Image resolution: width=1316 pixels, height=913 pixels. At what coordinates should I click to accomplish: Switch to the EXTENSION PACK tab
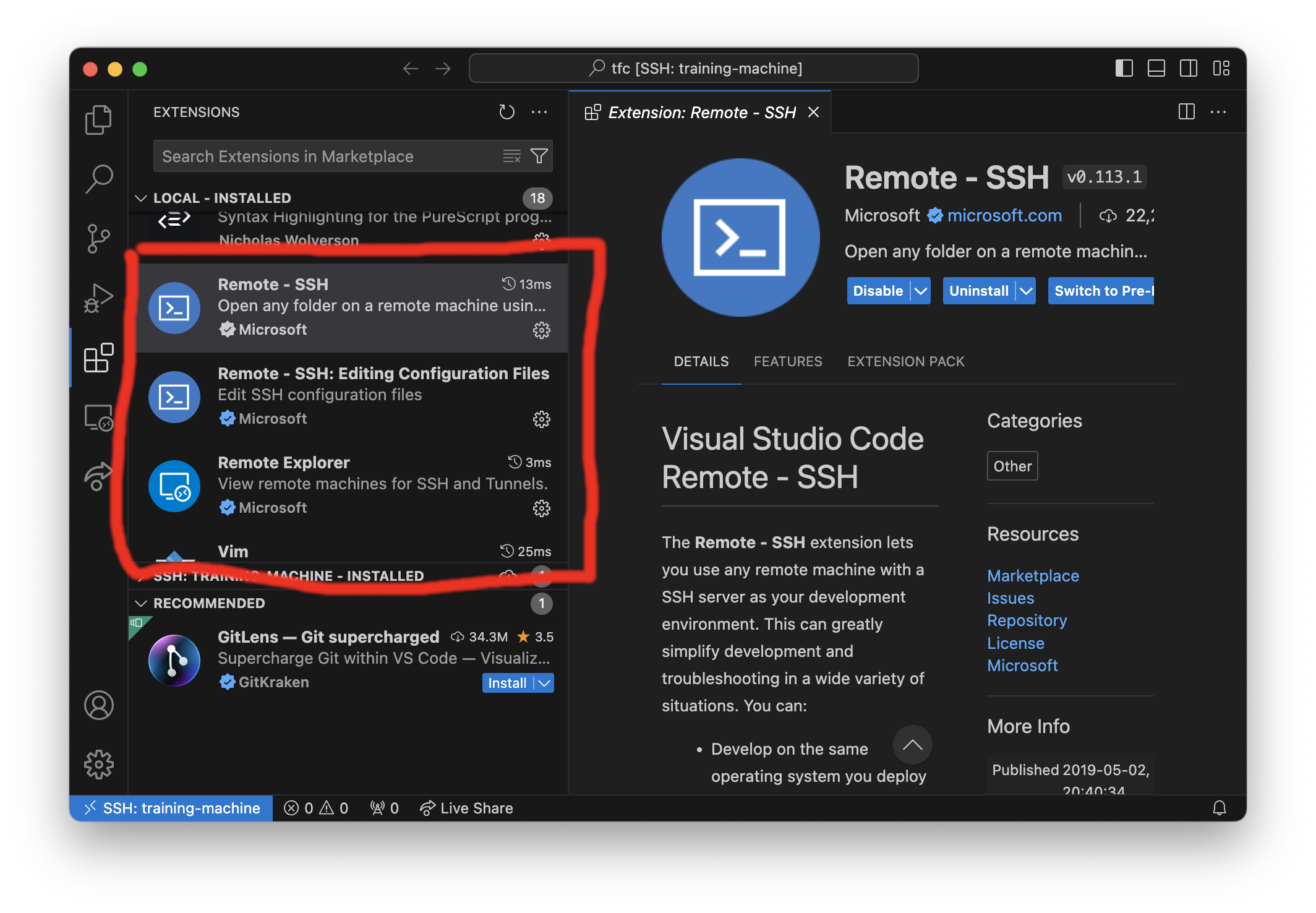pos(905,361)
